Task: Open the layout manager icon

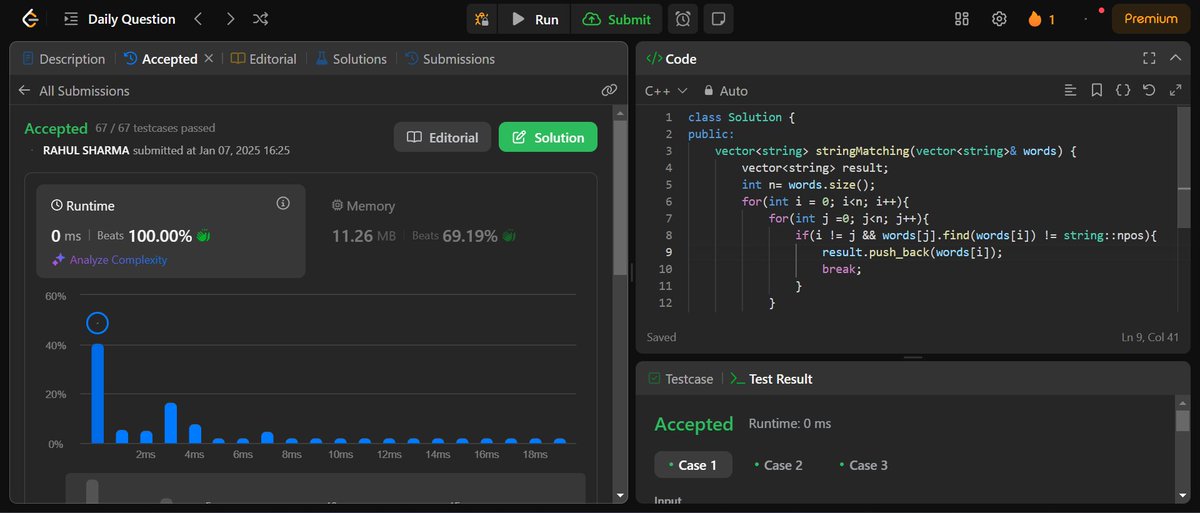Action: click(x=962, y=19)
